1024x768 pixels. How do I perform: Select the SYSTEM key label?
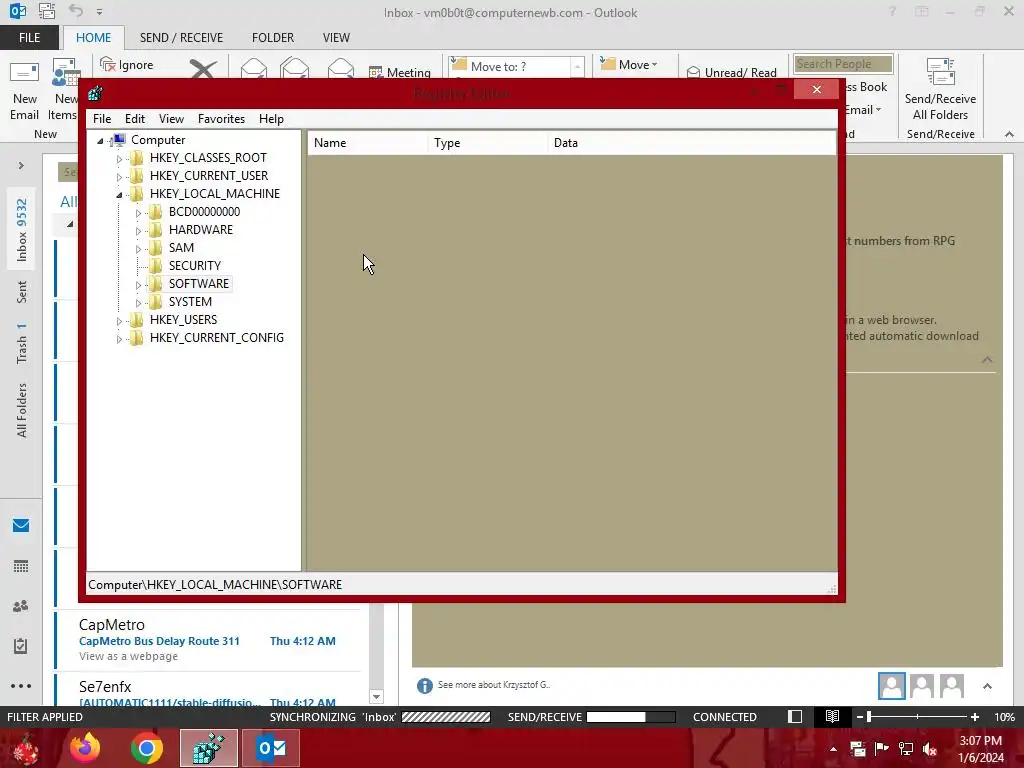click(x=190, y=302)
